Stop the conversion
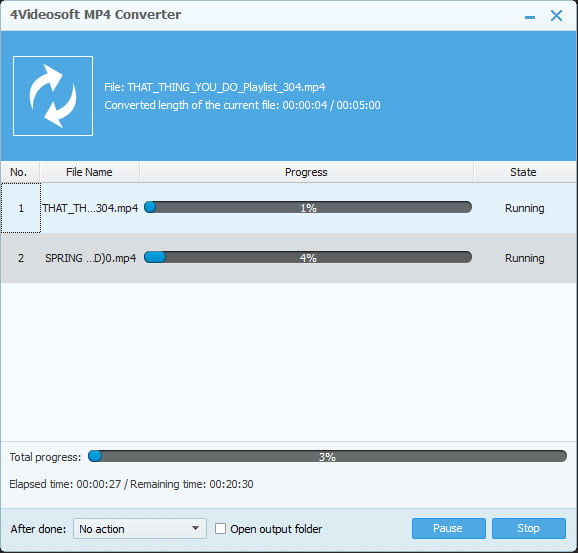Image resolution: width=578 pixels, height=553 pixels. coord(529,528)
